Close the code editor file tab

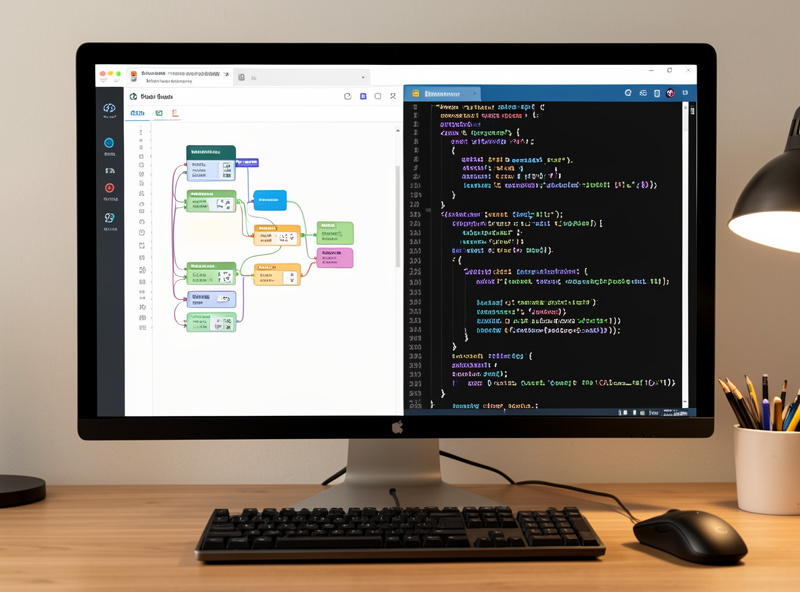[474, 93]
